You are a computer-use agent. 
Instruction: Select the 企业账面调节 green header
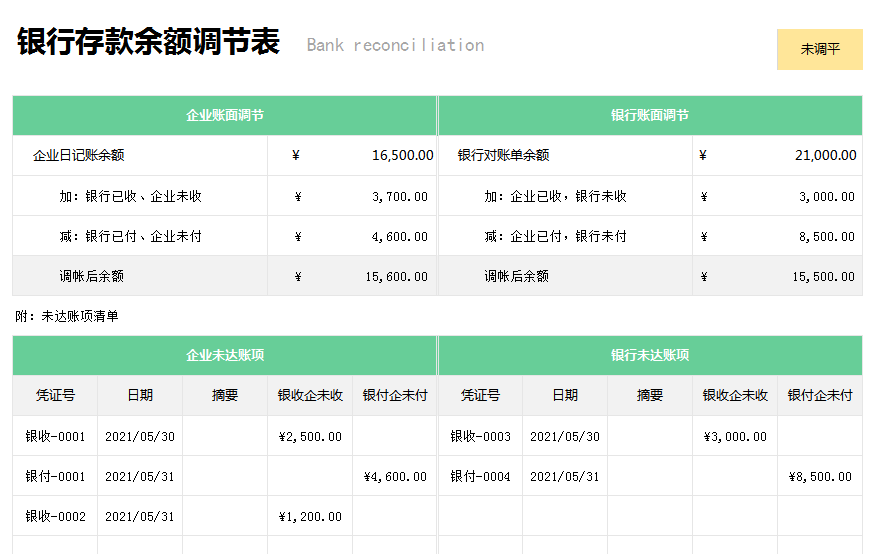tap(225, 115)
